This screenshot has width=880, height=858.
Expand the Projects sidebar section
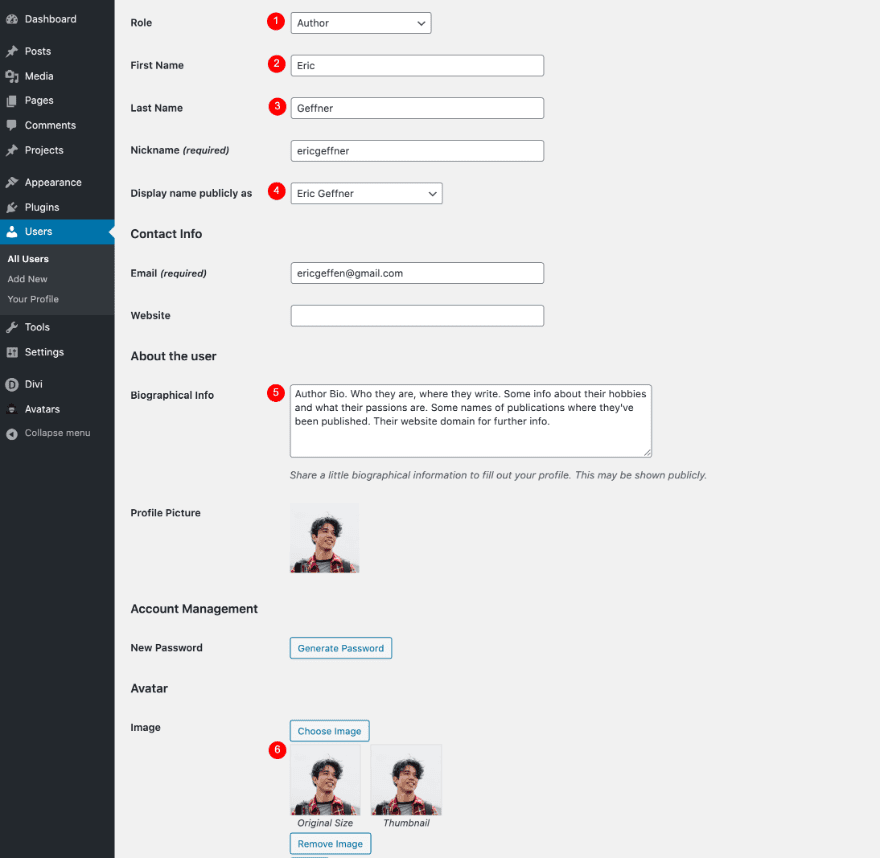(x=42, y=148)
